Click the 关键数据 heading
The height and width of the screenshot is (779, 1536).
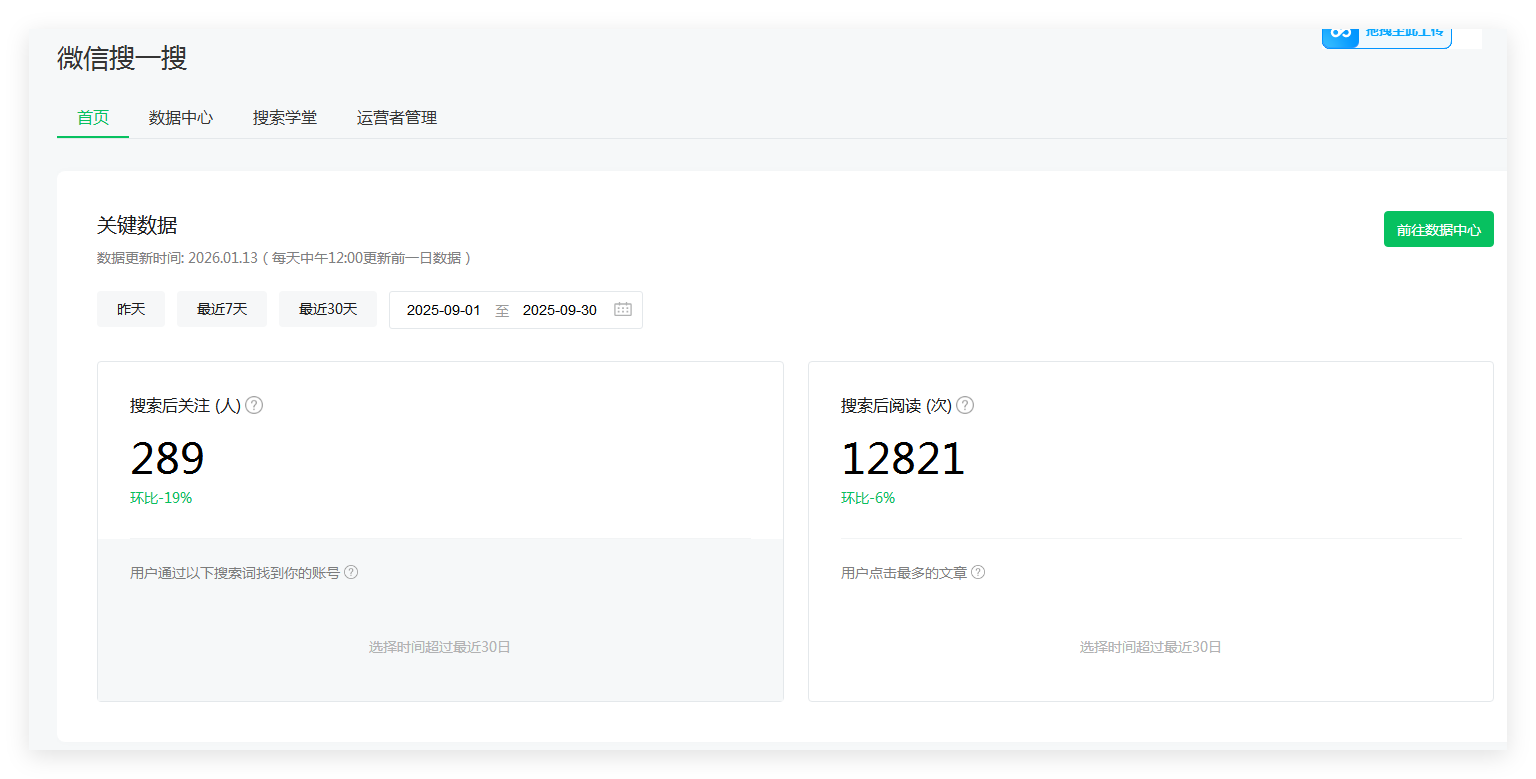click(137, 225)
